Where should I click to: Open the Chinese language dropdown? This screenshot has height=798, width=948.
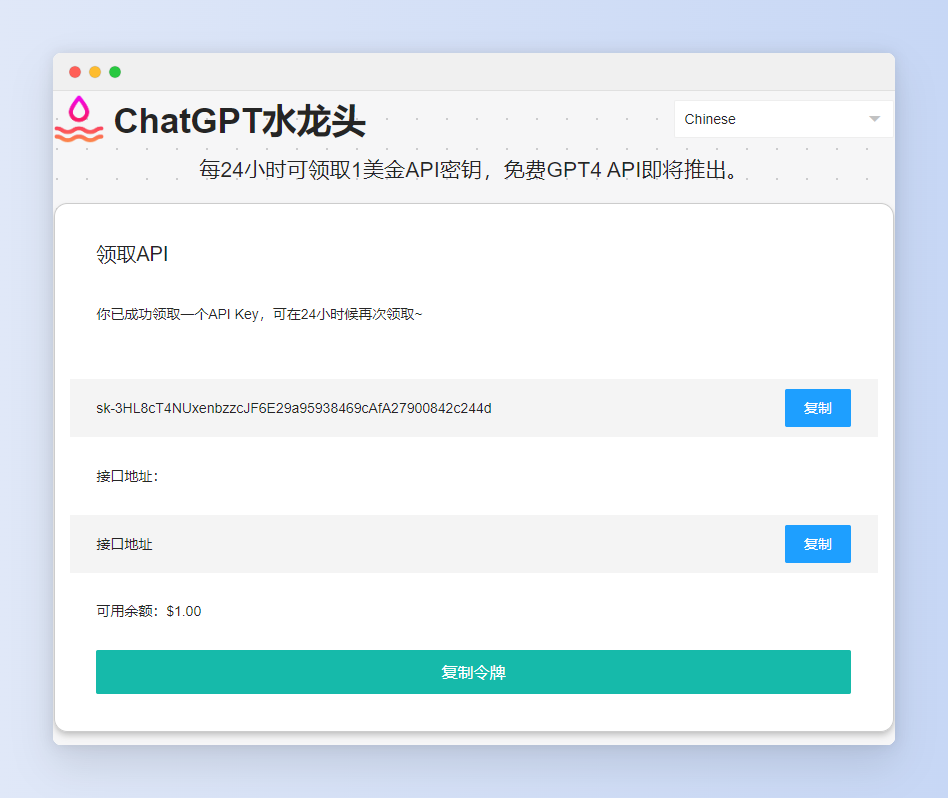tap(783, 119)
